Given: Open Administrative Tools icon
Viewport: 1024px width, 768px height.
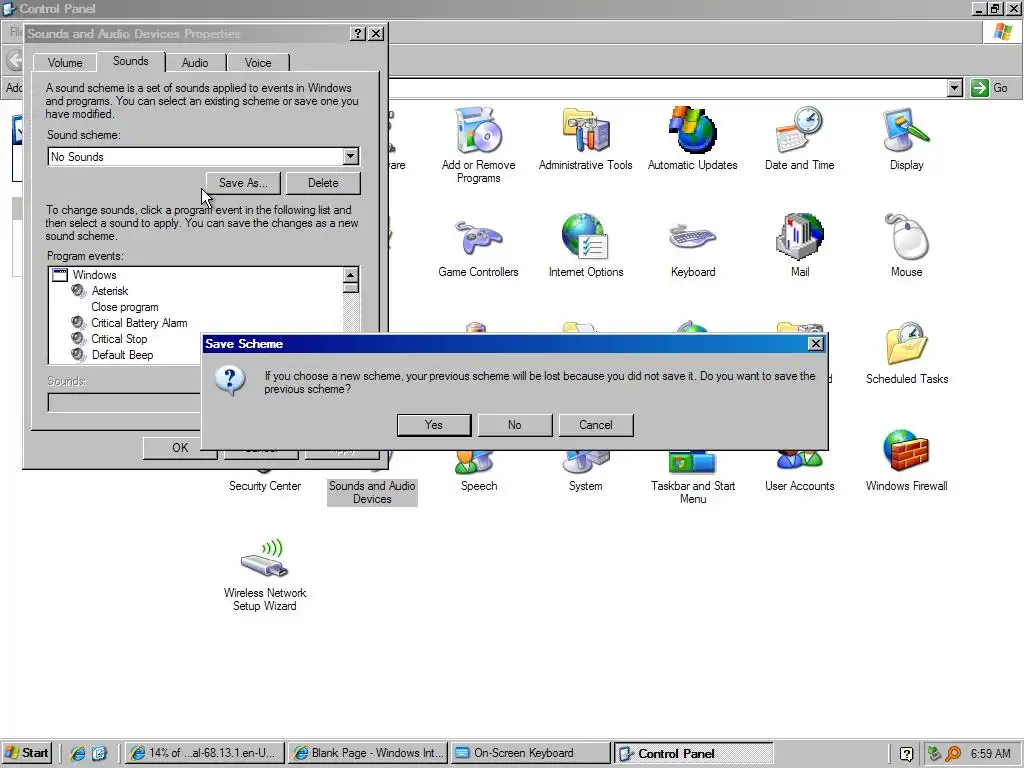Looking at the screenshot, I should pyautogui.click(x=586, y=131).
